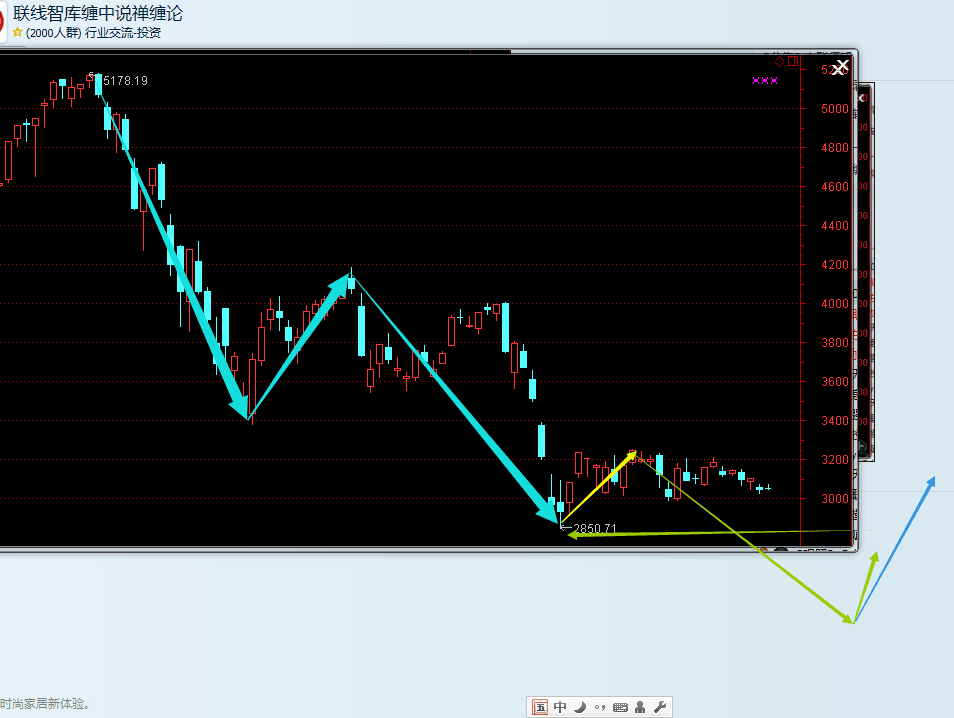Click the magenta xxx marker on chart
Image resolution: width=954 pixels, height=718 pixels.
pos(765,81)
